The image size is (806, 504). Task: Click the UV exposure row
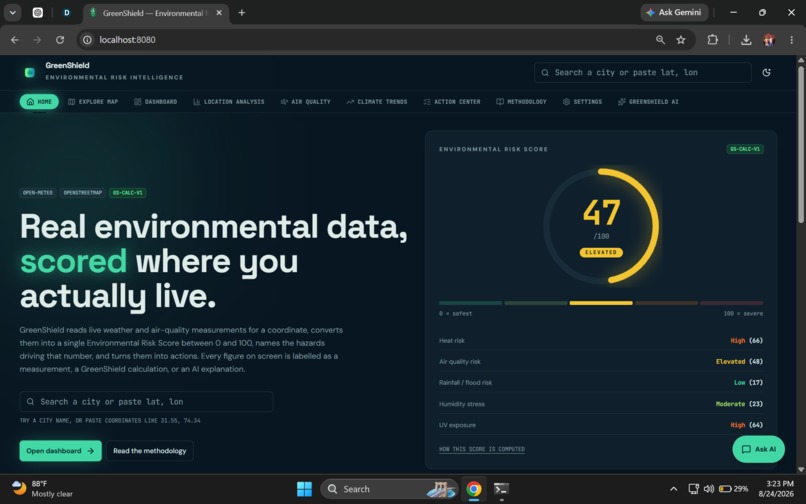601,425
